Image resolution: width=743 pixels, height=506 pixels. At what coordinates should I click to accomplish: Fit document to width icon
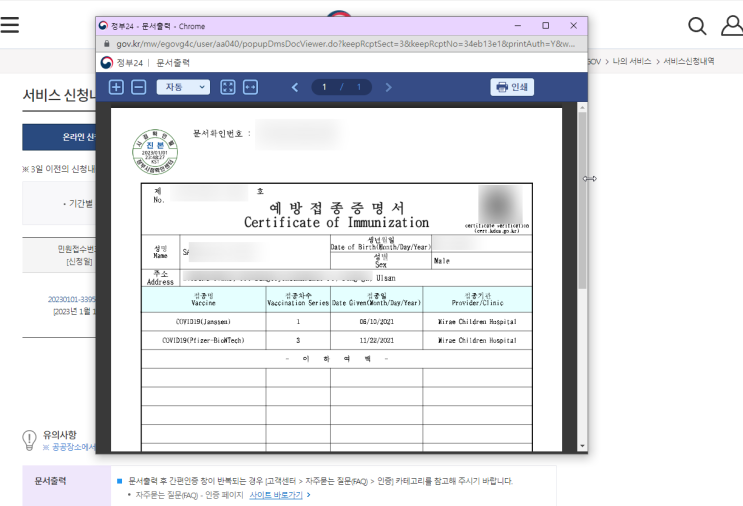[250, 87]
